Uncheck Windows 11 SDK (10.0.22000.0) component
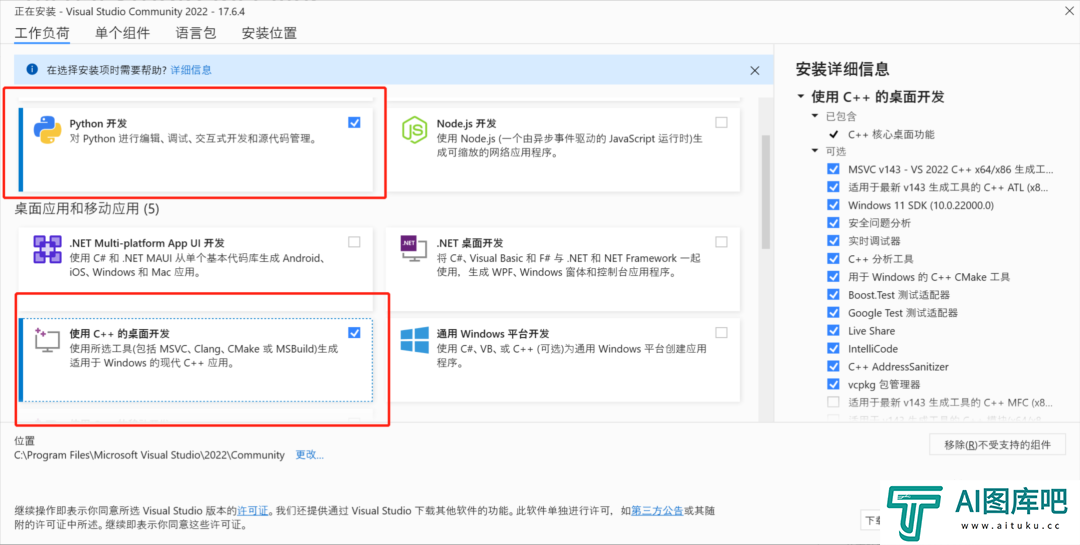Viewport: 1080px width, 545px height. 833,205
